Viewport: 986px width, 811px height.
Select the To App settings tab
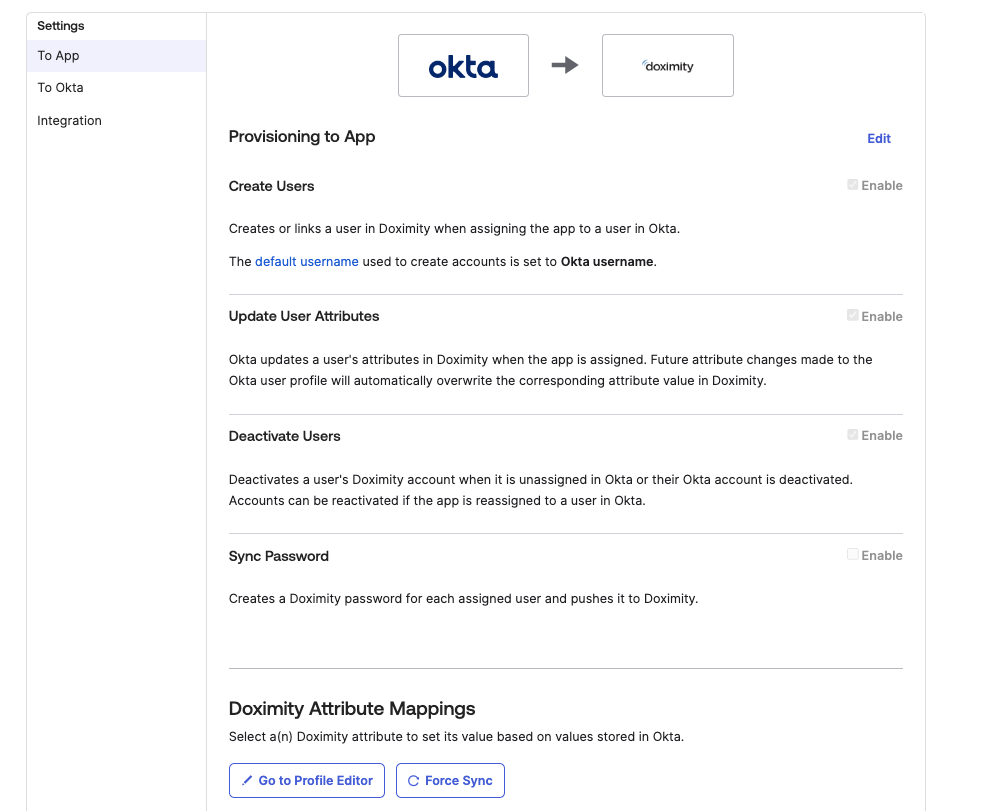coord(116,56)
